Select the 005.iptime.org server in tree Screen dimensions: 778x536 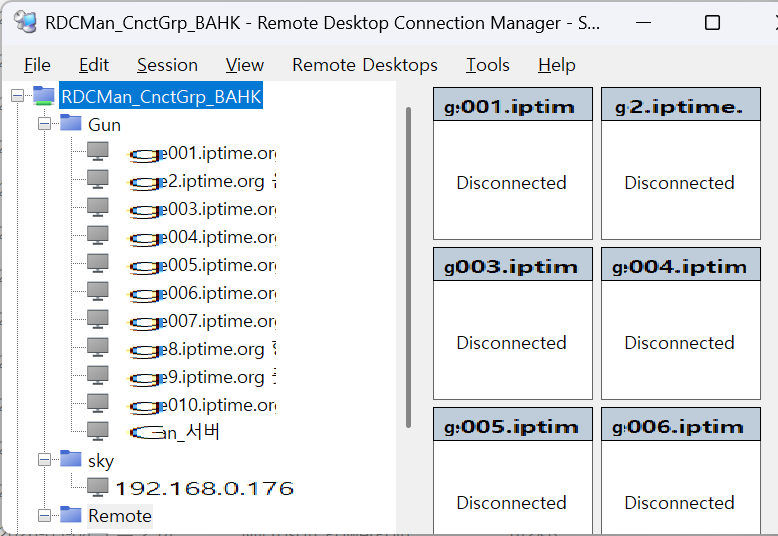click(x=202, y=266)
